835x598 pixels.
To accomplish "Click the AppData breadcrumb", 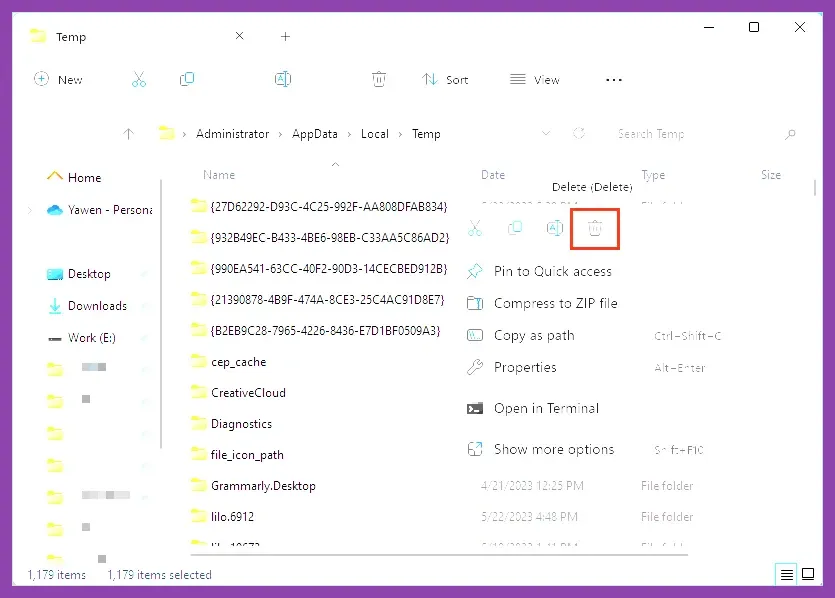I will 315,134.
